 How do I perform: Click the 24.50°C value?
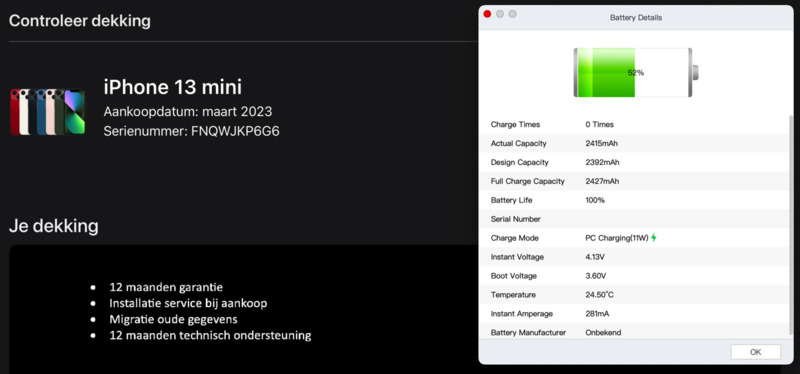tap(599, 294)
